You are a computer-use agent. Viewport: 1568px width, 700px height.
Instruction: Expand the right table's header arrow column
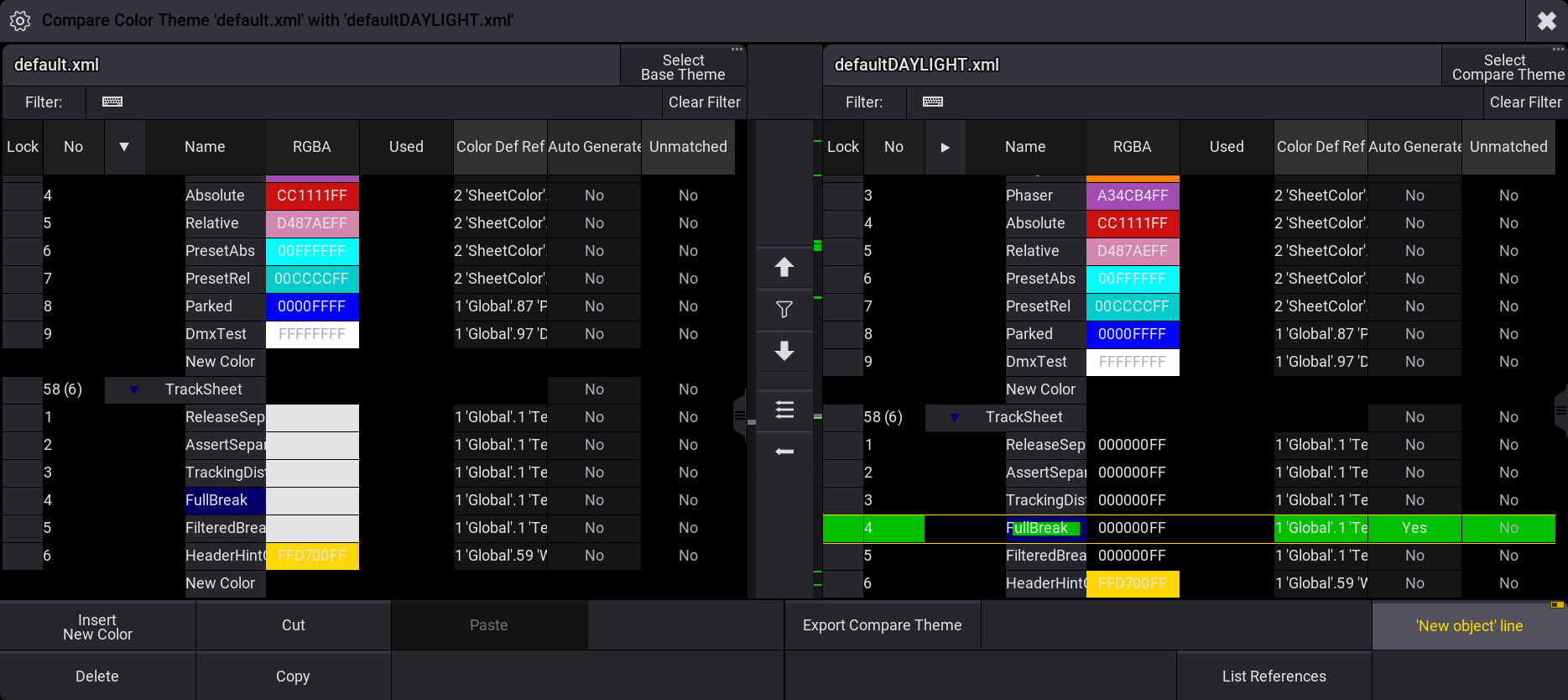[x=945, y=148]
